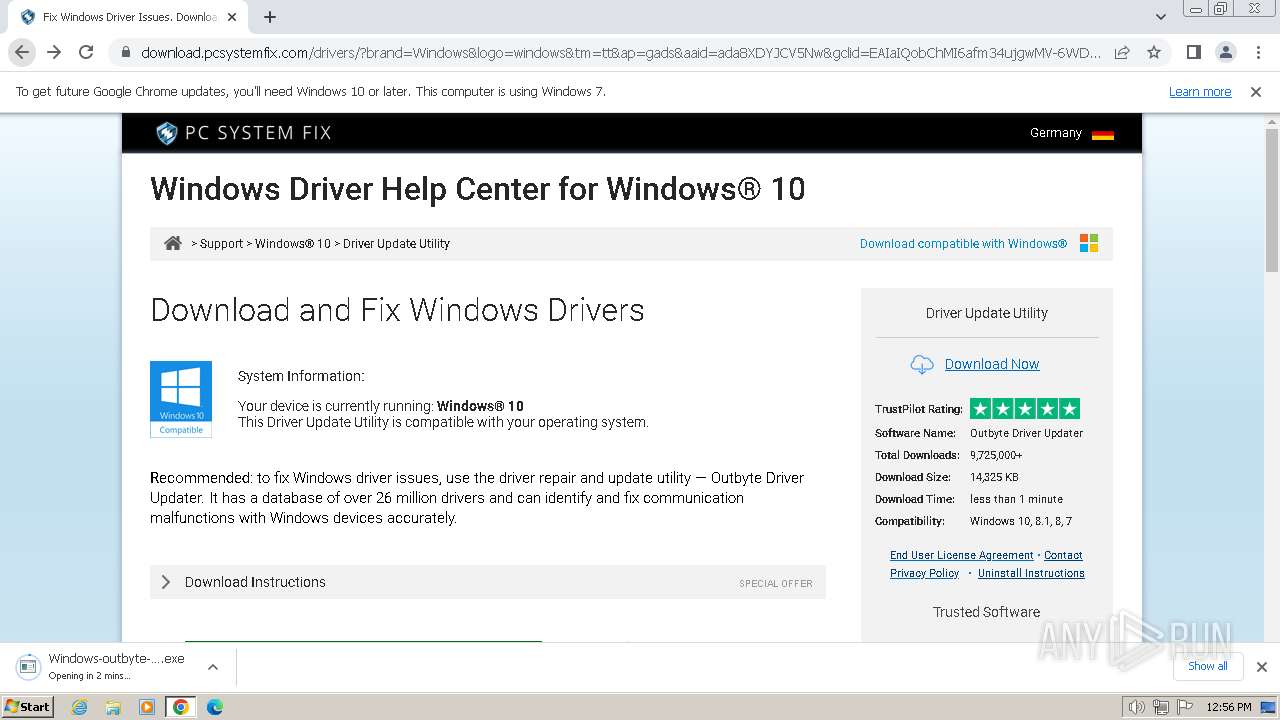Image resolution: width=1280 pixels, height=720 pixels.
Task: Open File Explorer from taskbar
Action: (113, 707)
